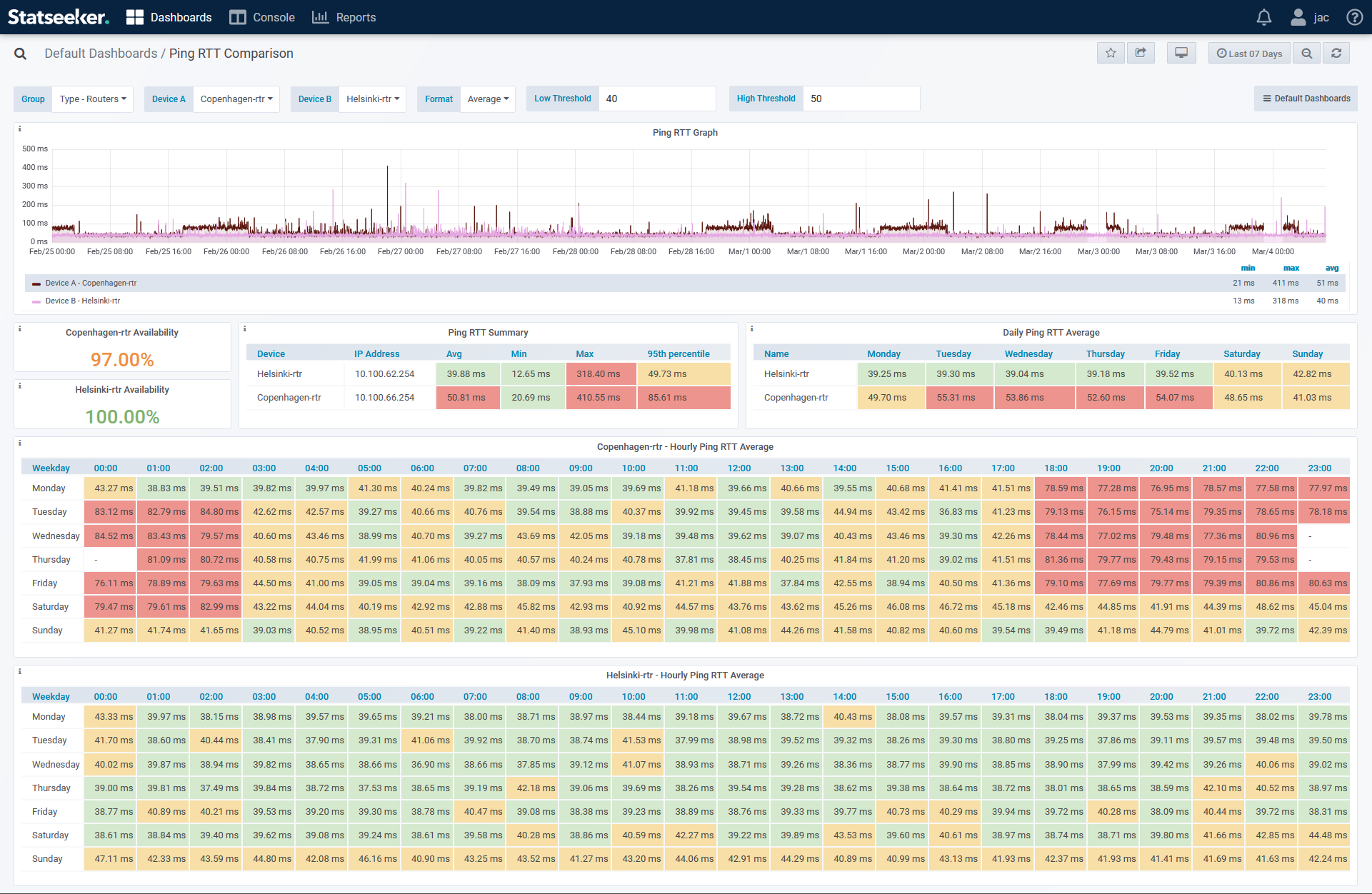The width and height of the screenshot is (1372, 894).
Task: Favorite the dashboard using the star icon
Action: point(1111,53)
